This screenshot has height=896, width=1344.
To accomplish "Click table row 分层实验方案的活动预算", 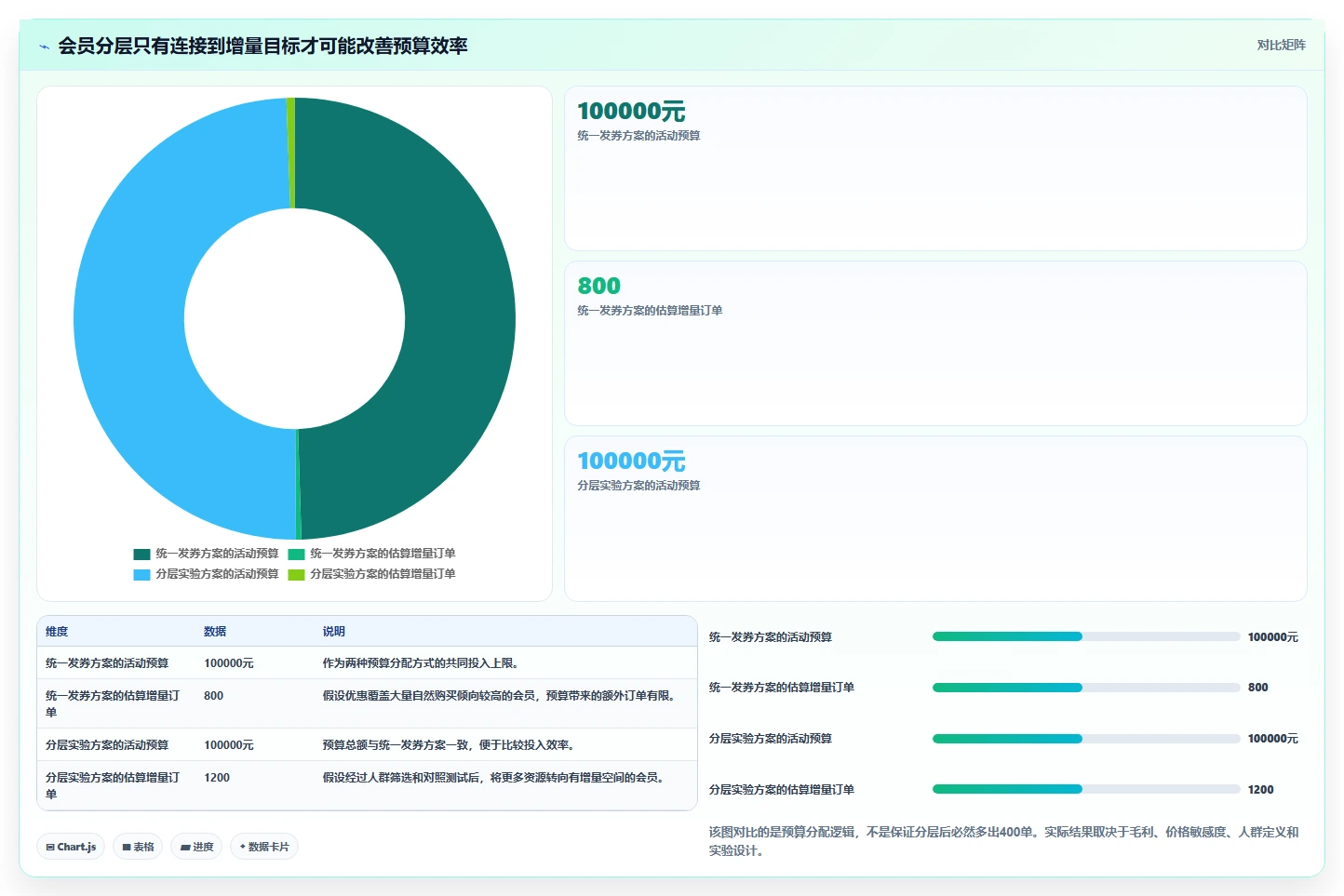I will [x=367, y=745].
